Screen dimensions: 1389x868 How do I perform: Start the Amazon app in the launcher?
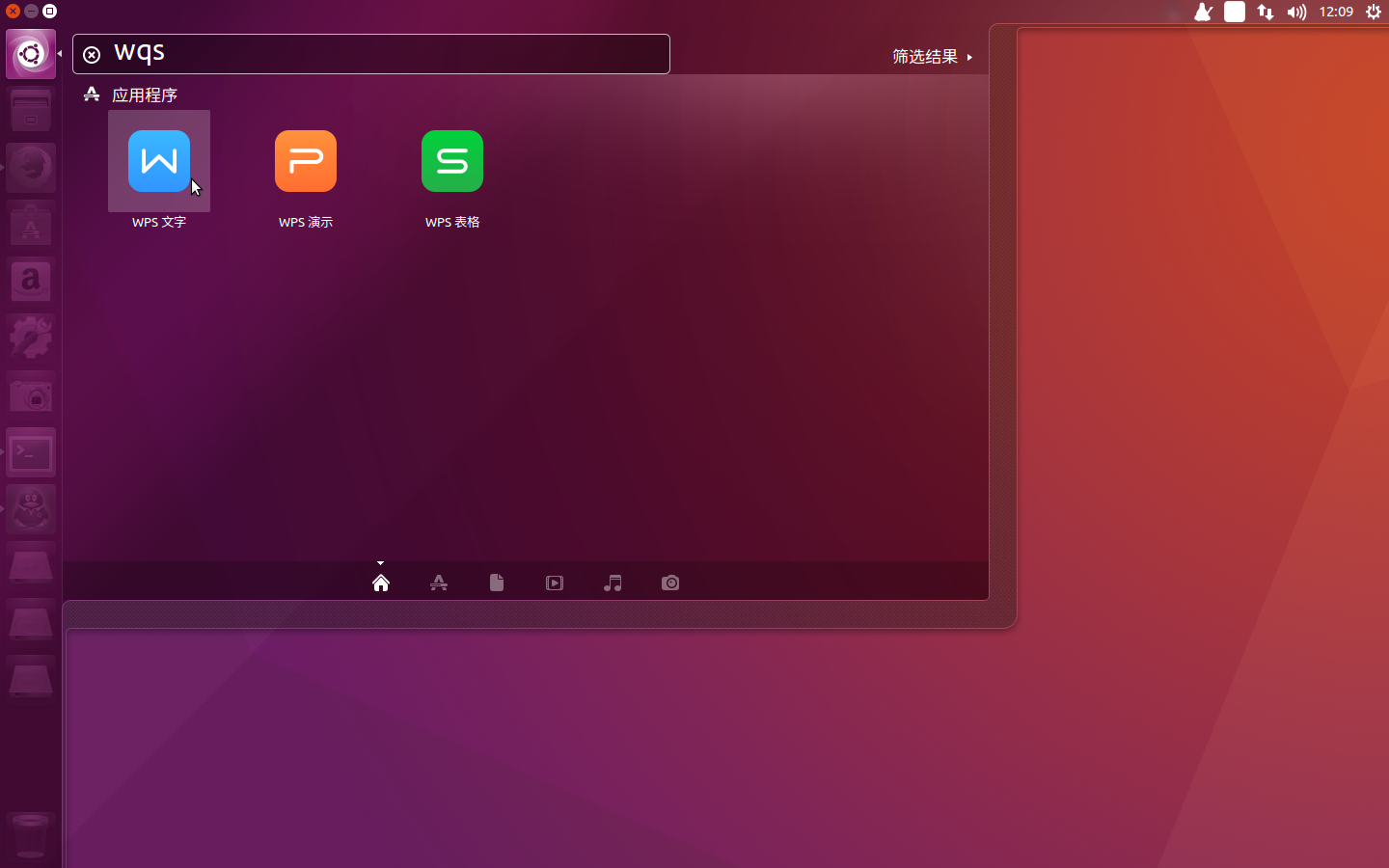tap(31, 282)
